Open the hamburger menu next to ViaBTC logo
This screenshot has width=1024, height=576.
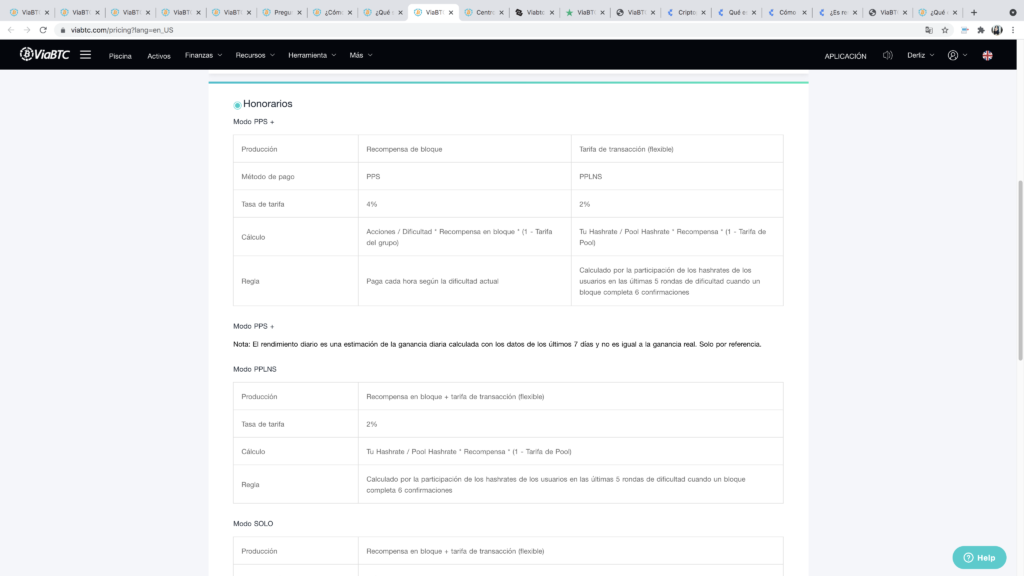(86, 55)
